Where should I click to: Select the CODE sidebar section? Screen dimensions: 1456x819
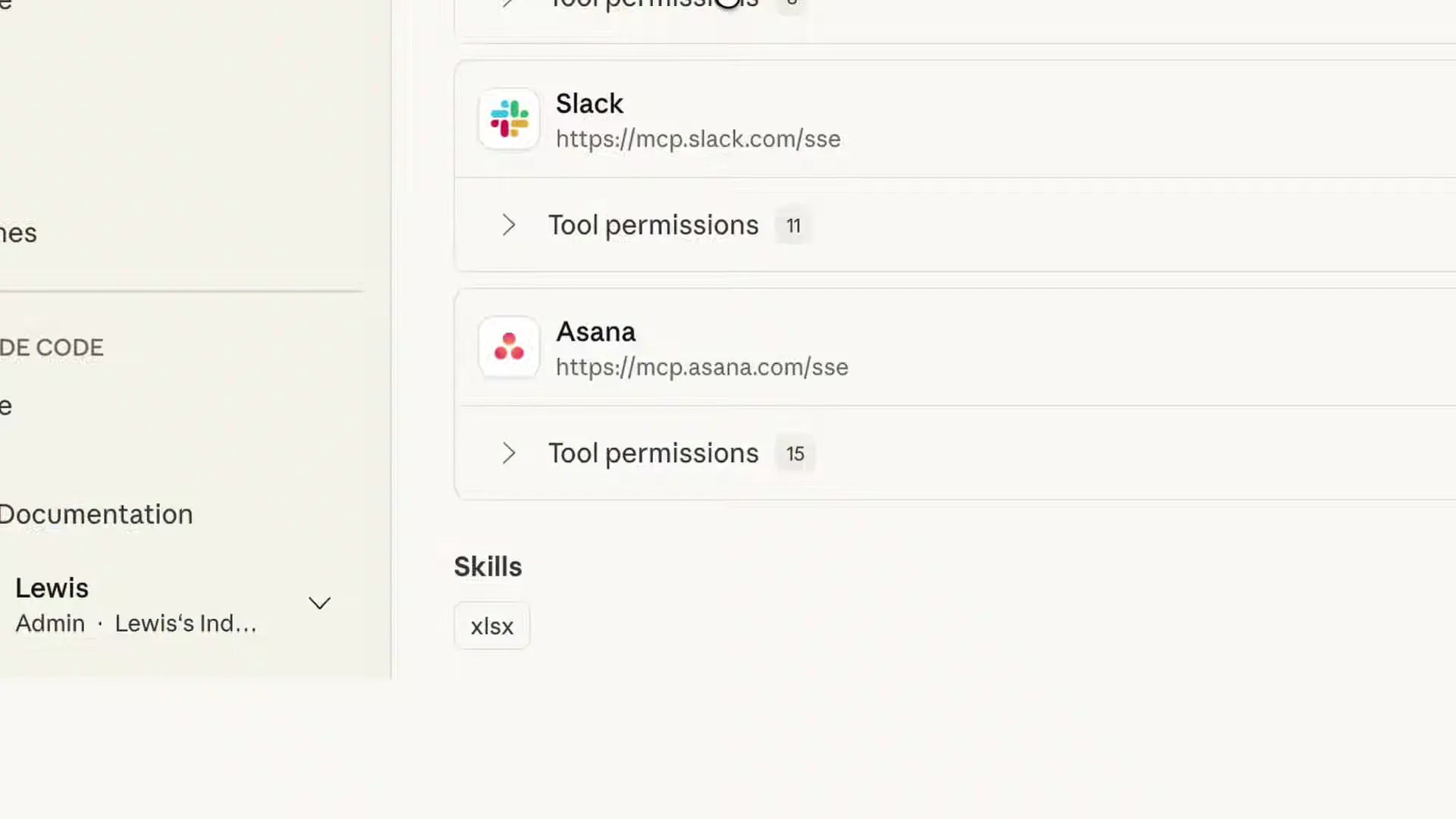click(52, 347)
